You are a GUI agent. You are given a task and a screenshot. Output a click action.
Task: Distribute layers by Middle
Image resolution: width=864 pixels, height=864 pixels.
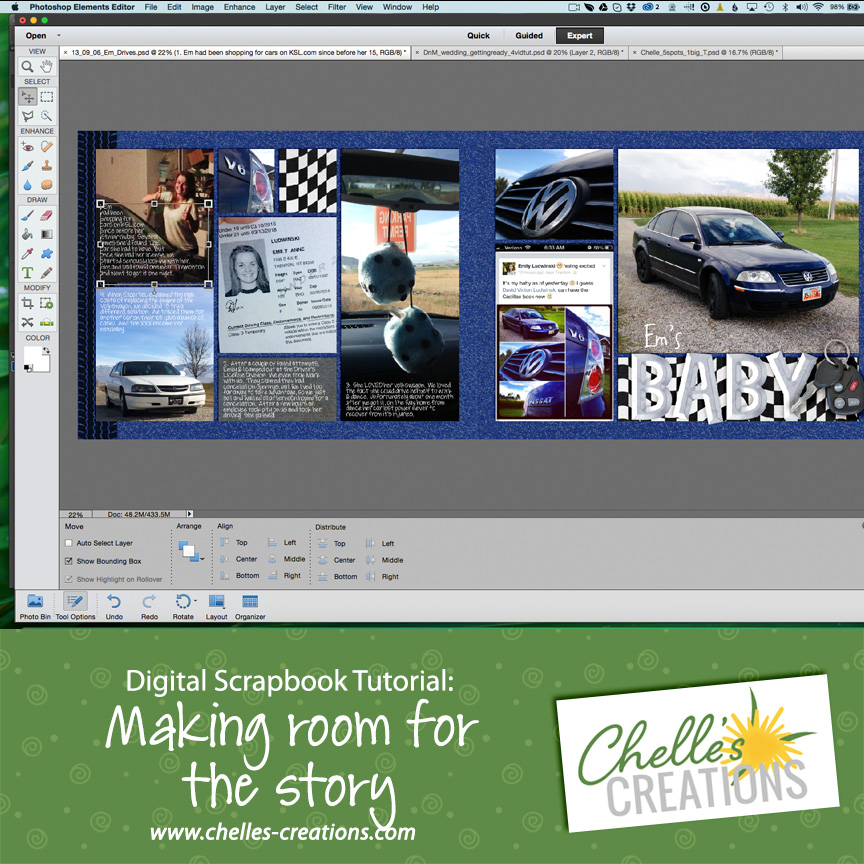click(385, 560)
